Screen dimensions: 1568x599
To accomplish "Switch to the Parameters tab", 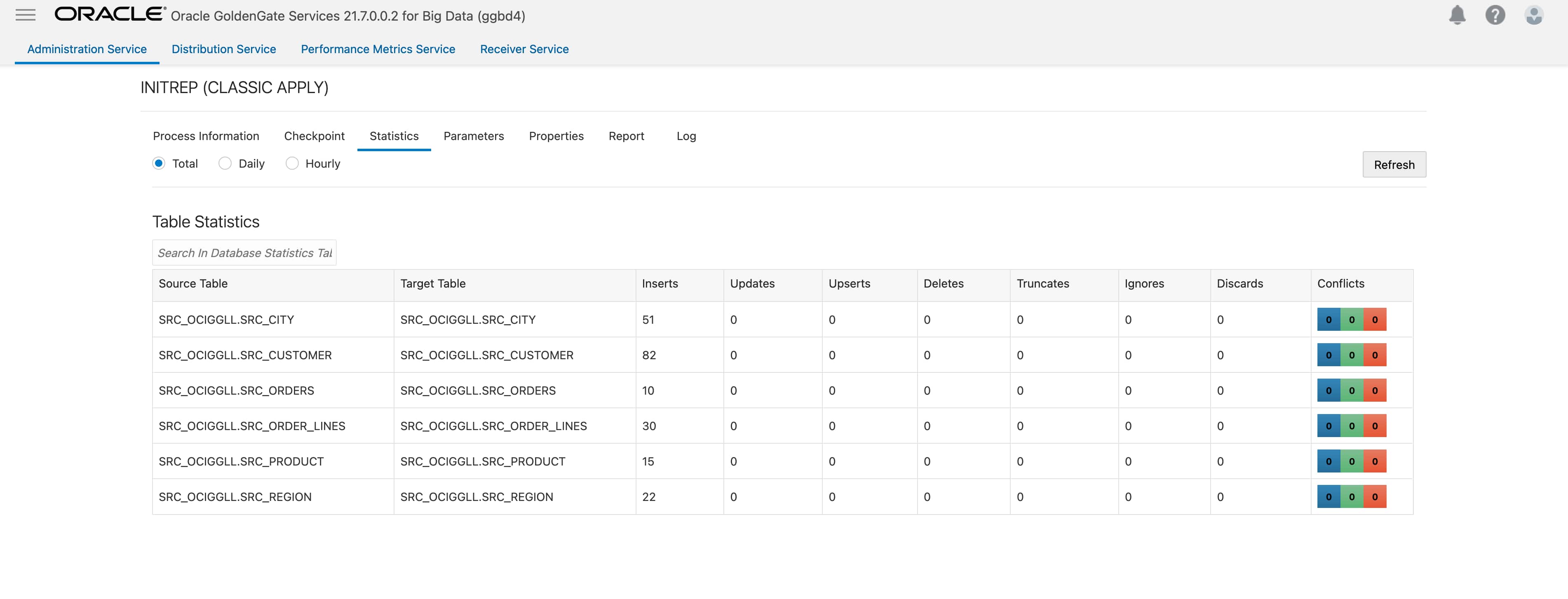I will tap(474, 136).
